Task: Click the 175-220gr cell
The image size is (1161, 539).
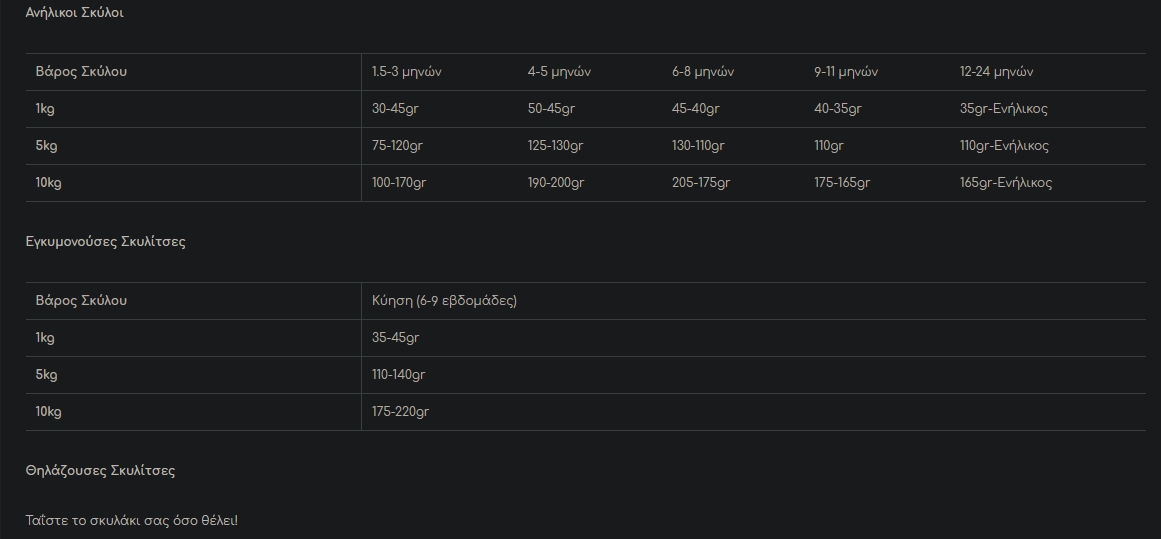Action: (400, 412)
